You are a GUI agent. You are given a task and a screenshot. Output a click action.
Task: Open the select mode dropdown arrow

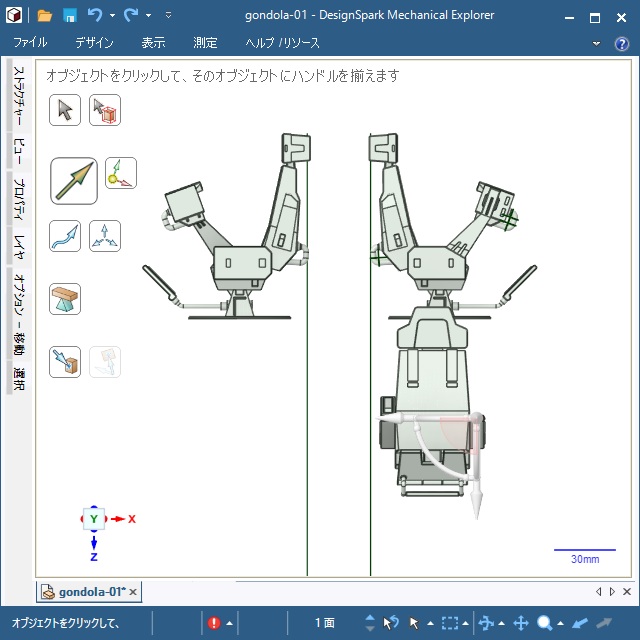click(x=430, y=623)
